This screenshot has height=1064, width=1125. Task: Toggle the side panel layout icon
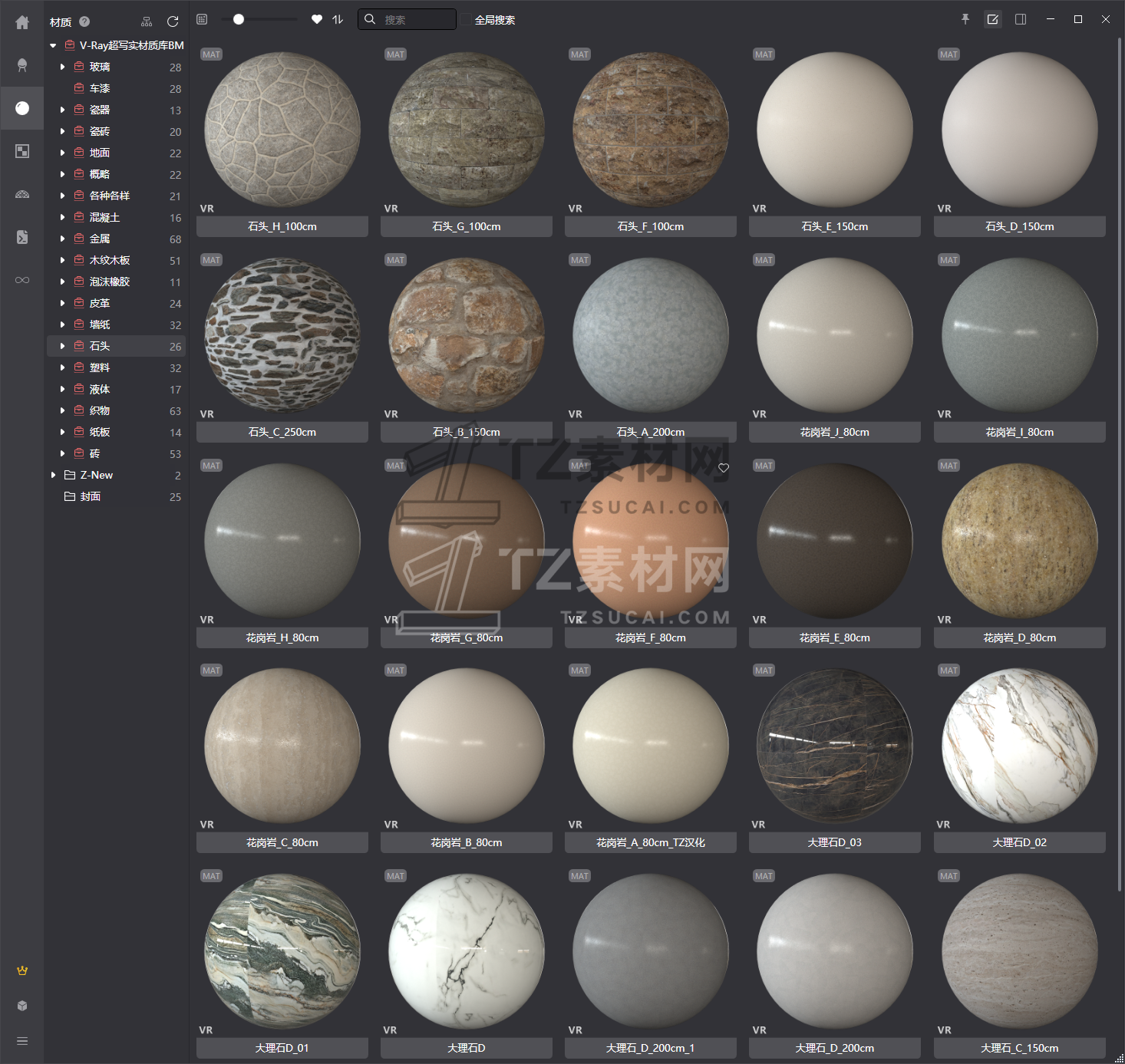pos(1021,19)
